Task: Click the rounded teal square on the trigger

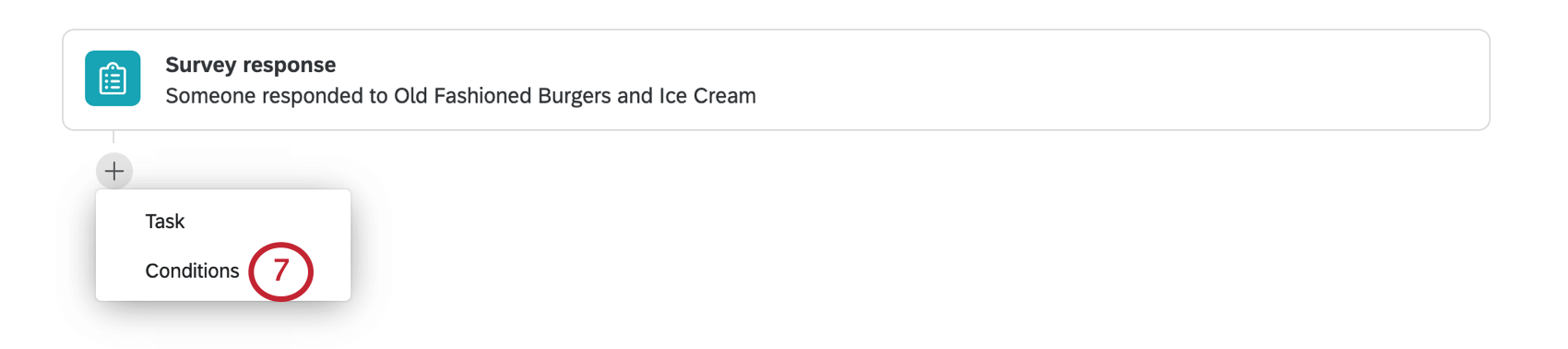Action: 113,78
